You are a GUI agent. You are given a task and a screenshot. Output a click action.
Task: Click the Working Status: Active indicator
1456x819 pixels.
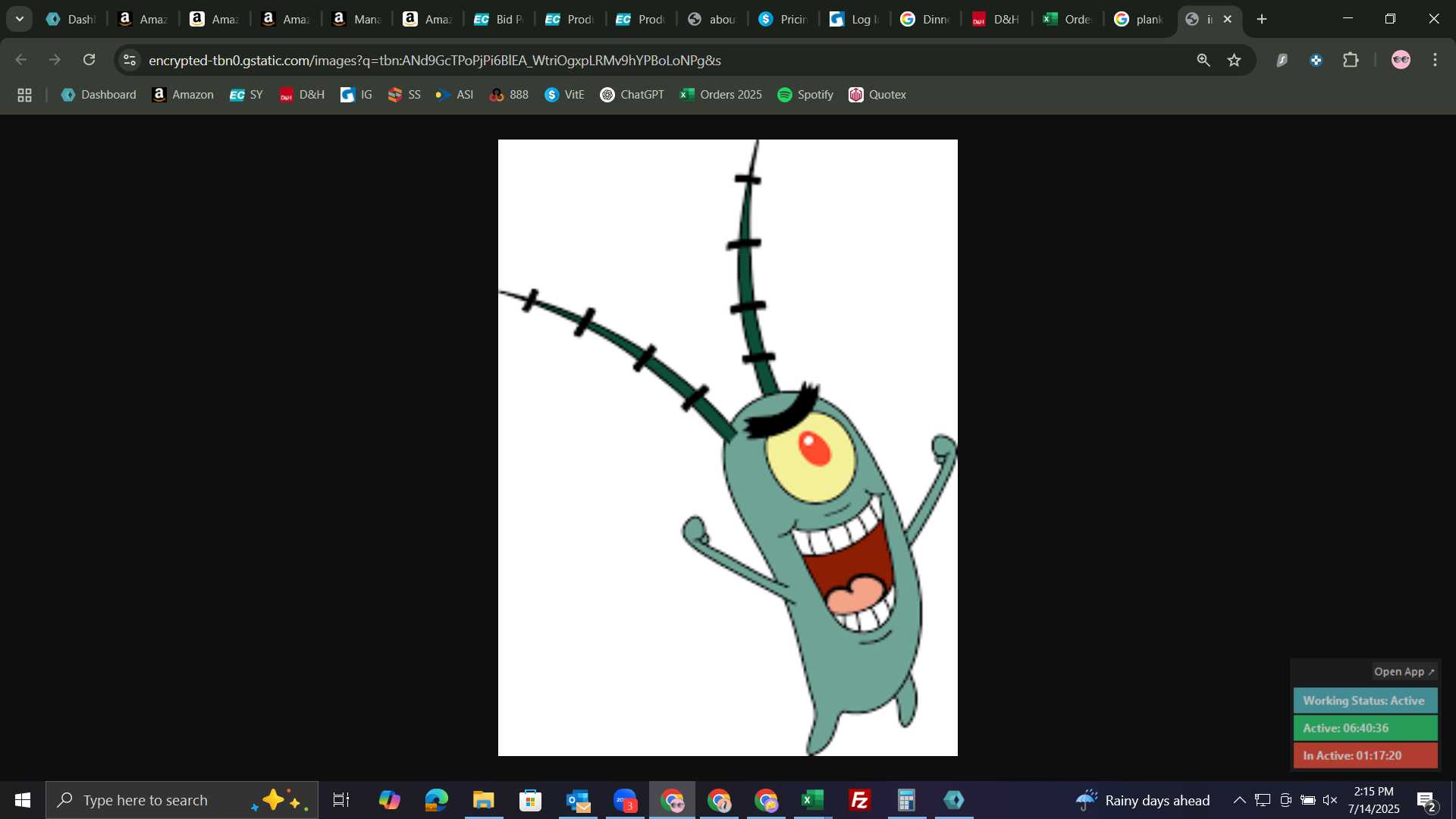1365,701
